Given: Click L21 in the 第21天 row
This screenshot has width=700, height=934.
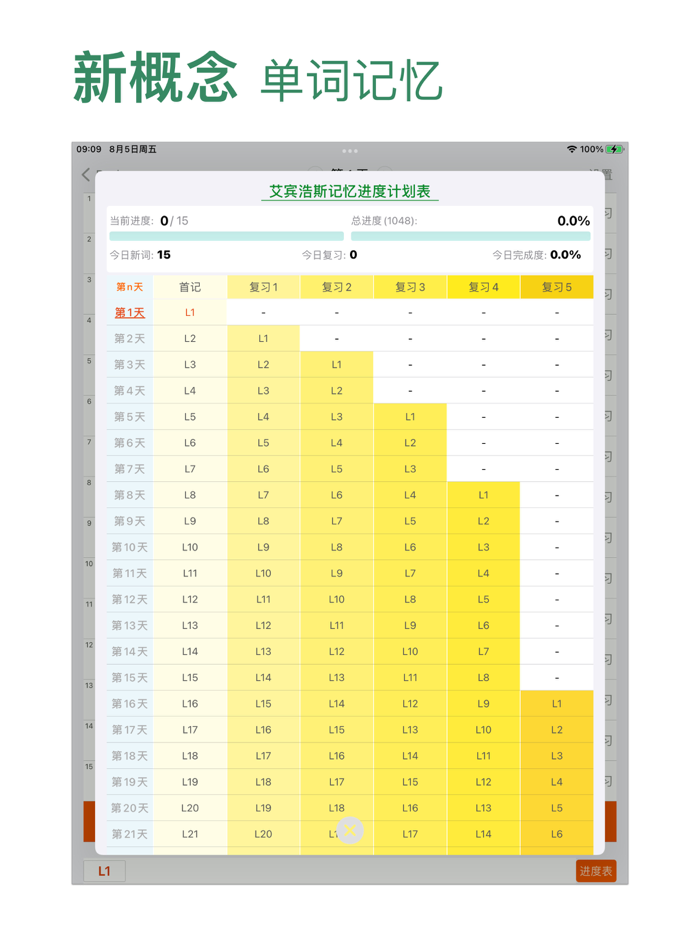Looking at the screenshot, I should (x=190, y=834).
